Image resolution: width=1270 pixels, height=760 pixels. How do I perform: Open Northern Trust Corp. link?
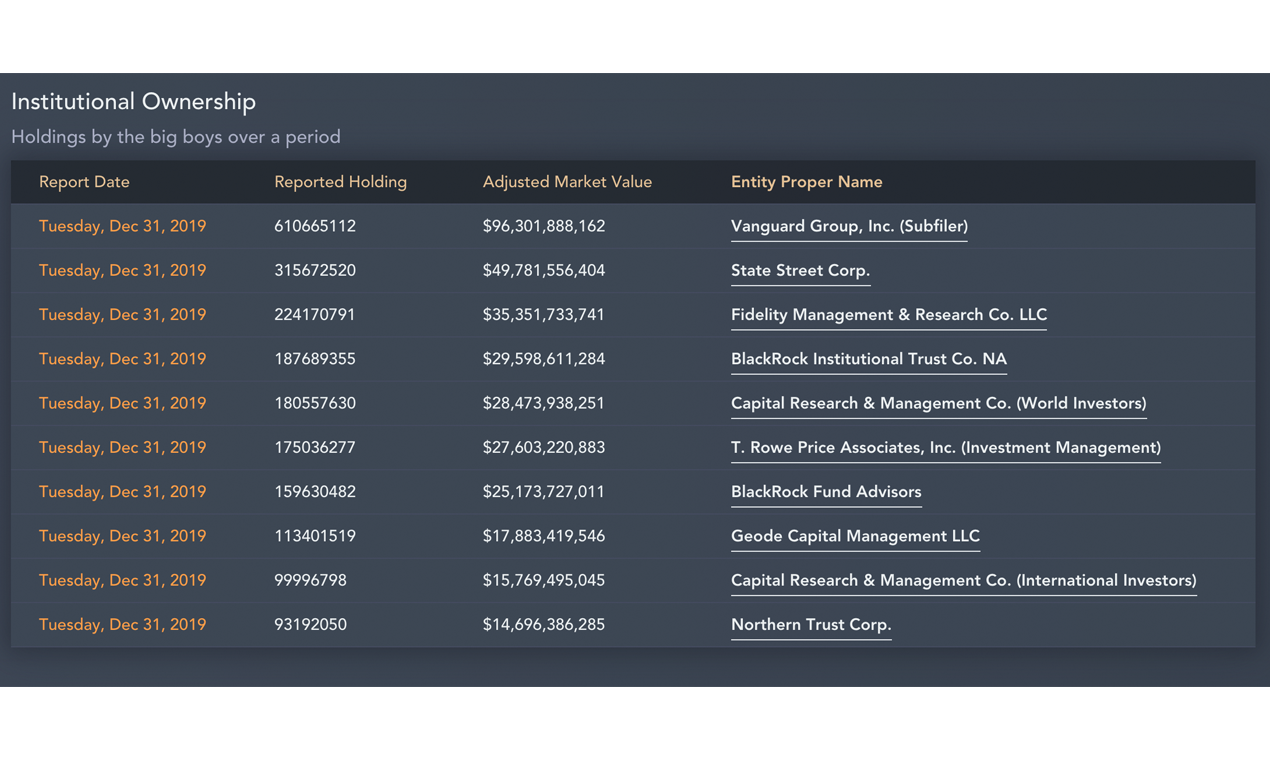(811, 624)
